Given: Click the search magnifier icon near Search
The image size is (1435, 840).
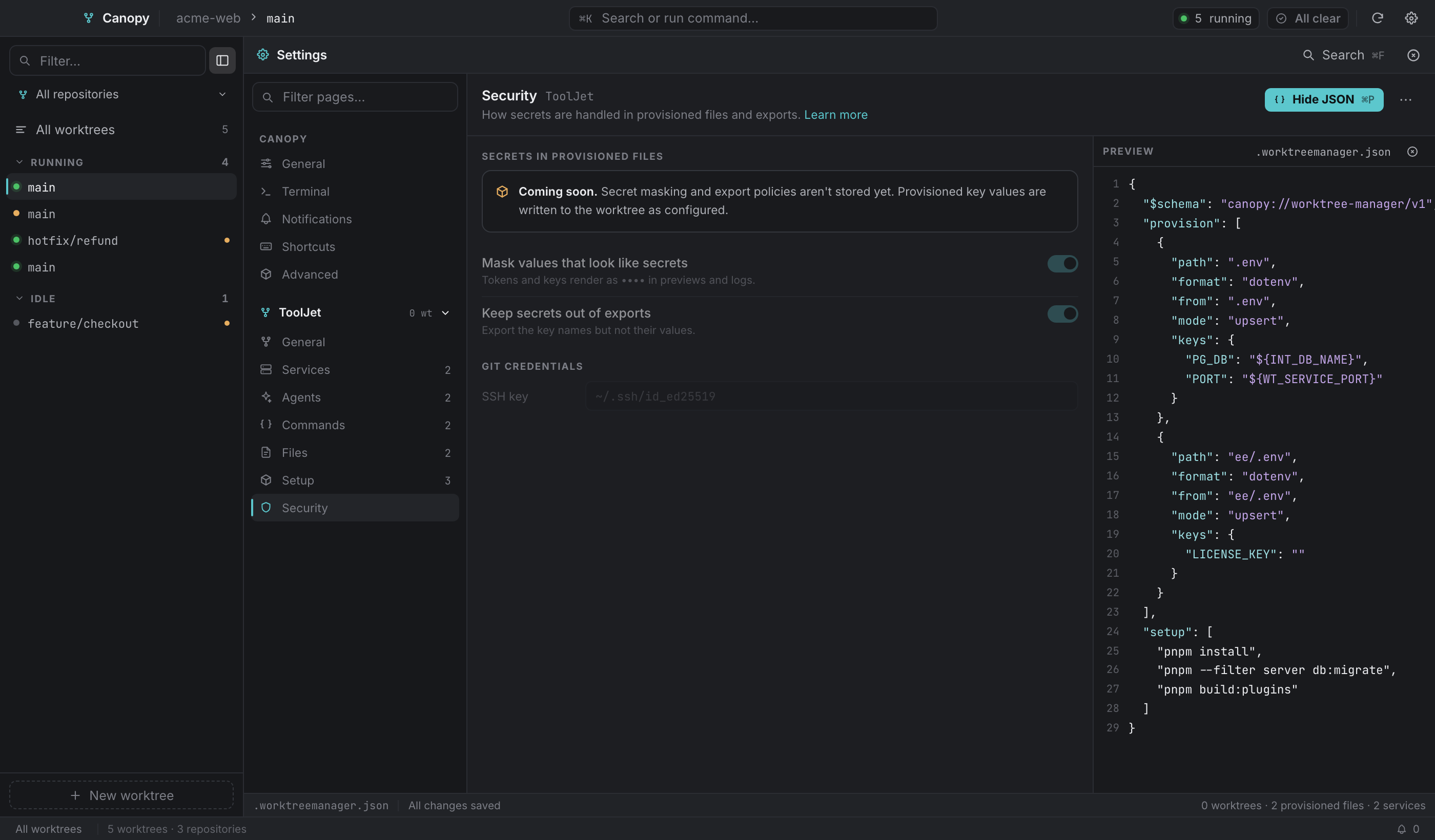Looking at the screenshot, I should [x=1308, y=55].
